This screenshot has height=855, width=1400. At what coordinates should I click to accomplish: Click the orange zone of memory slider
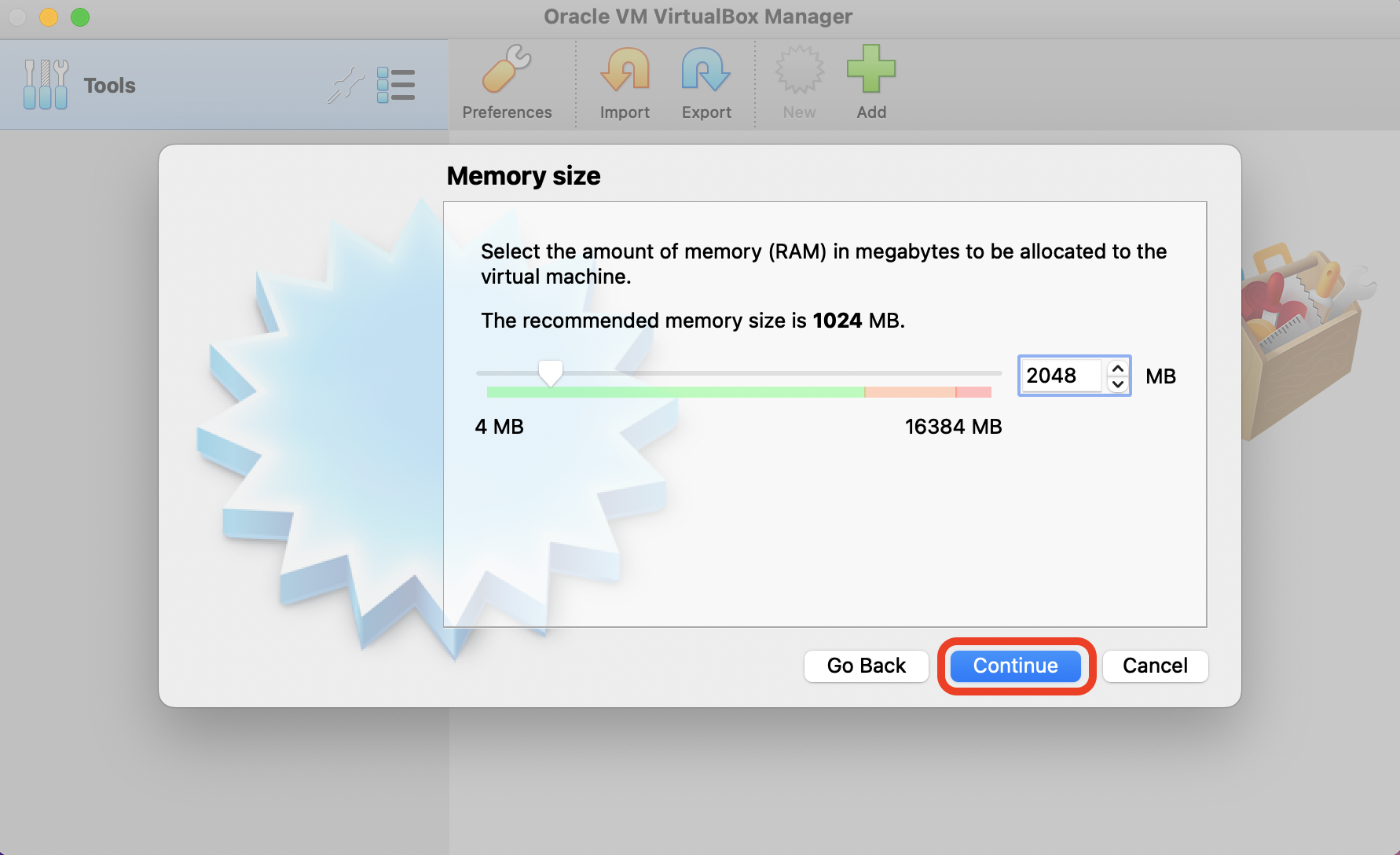(x=910, y=391)
